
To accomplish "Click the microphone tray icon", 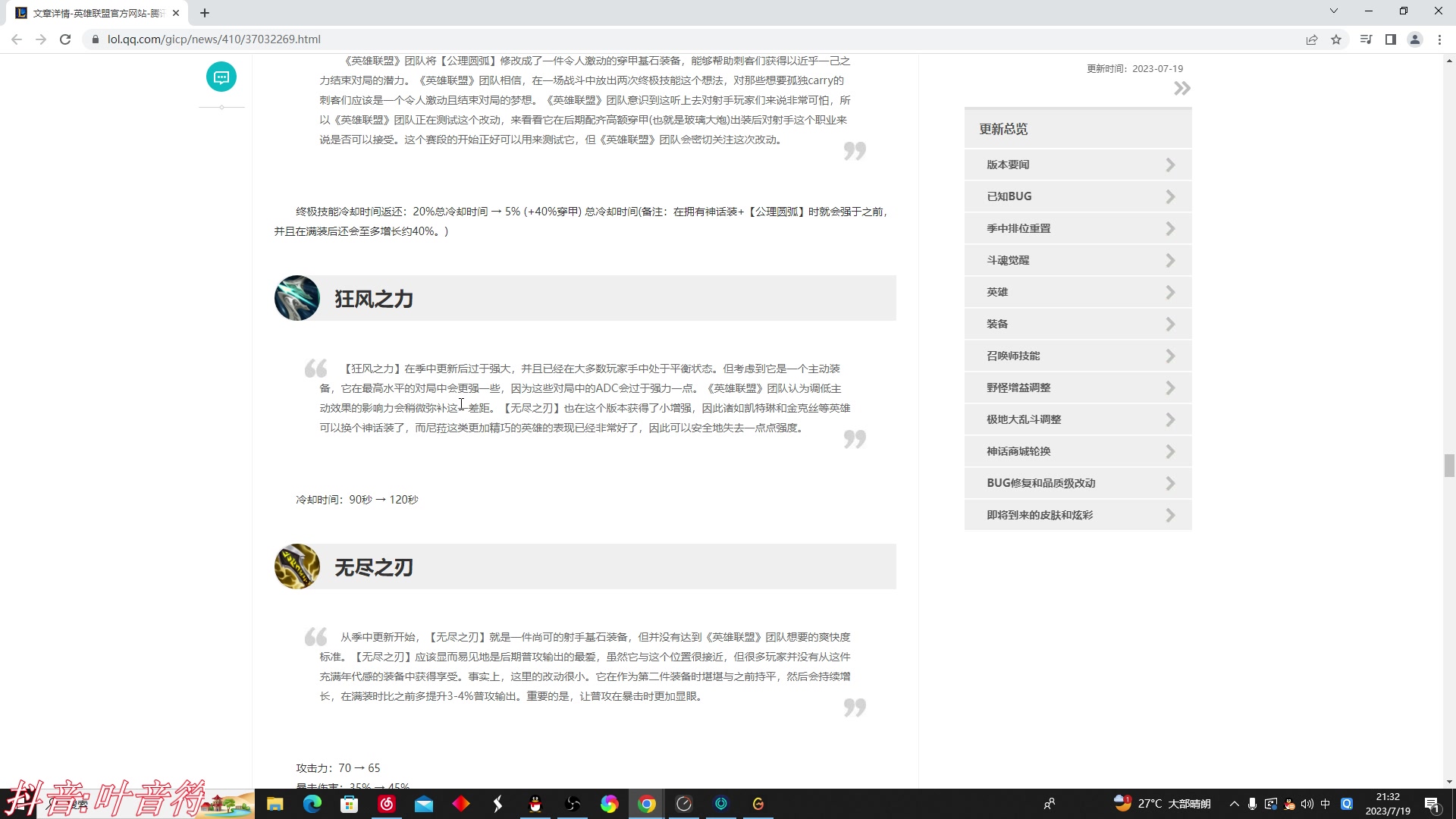I will tap(1252, 804).
